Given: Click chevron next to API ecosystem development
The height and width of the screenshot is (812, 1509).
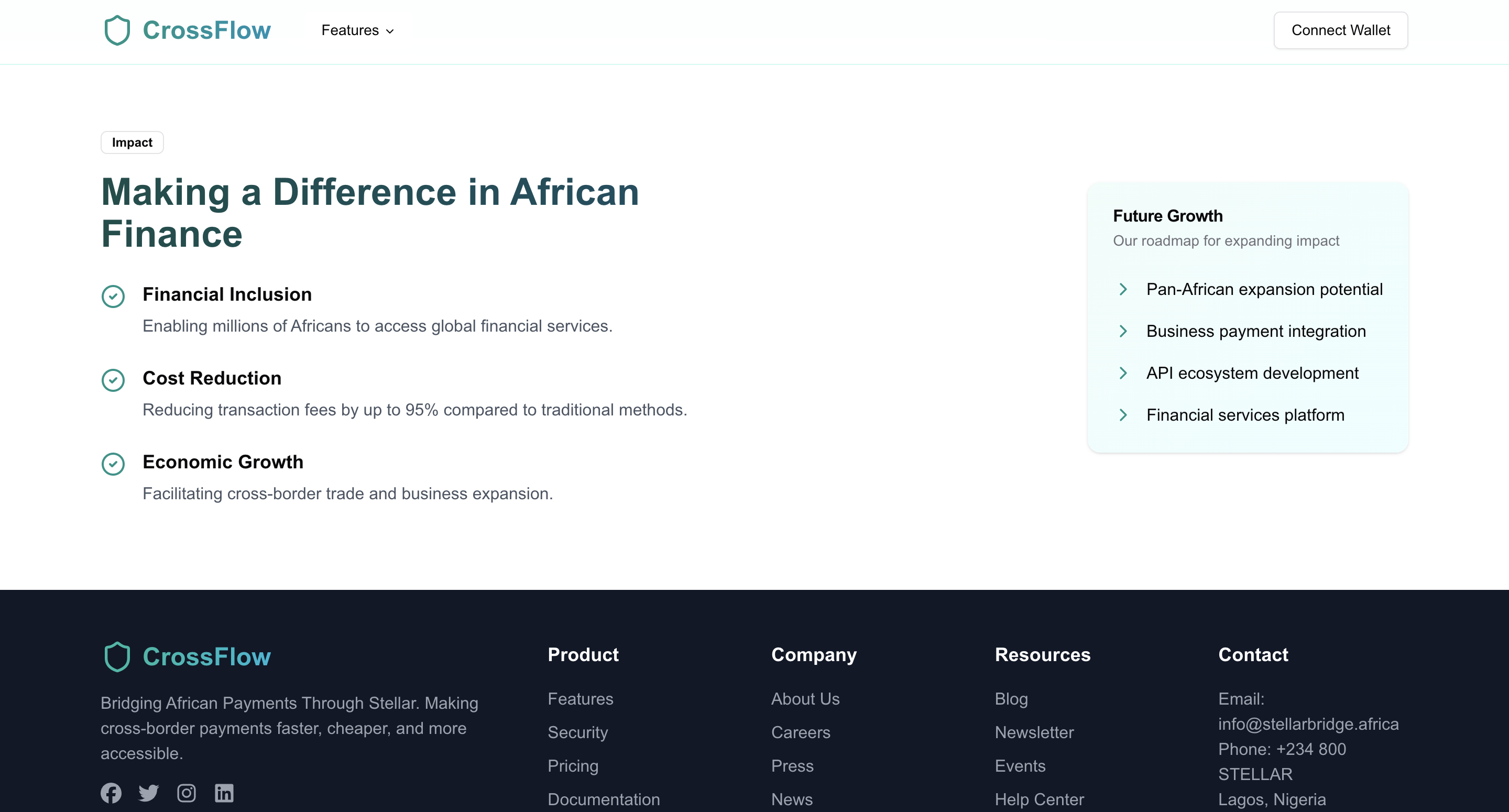Looking at the screenshot, I should pyautogui.click(x=1122, y=373).
